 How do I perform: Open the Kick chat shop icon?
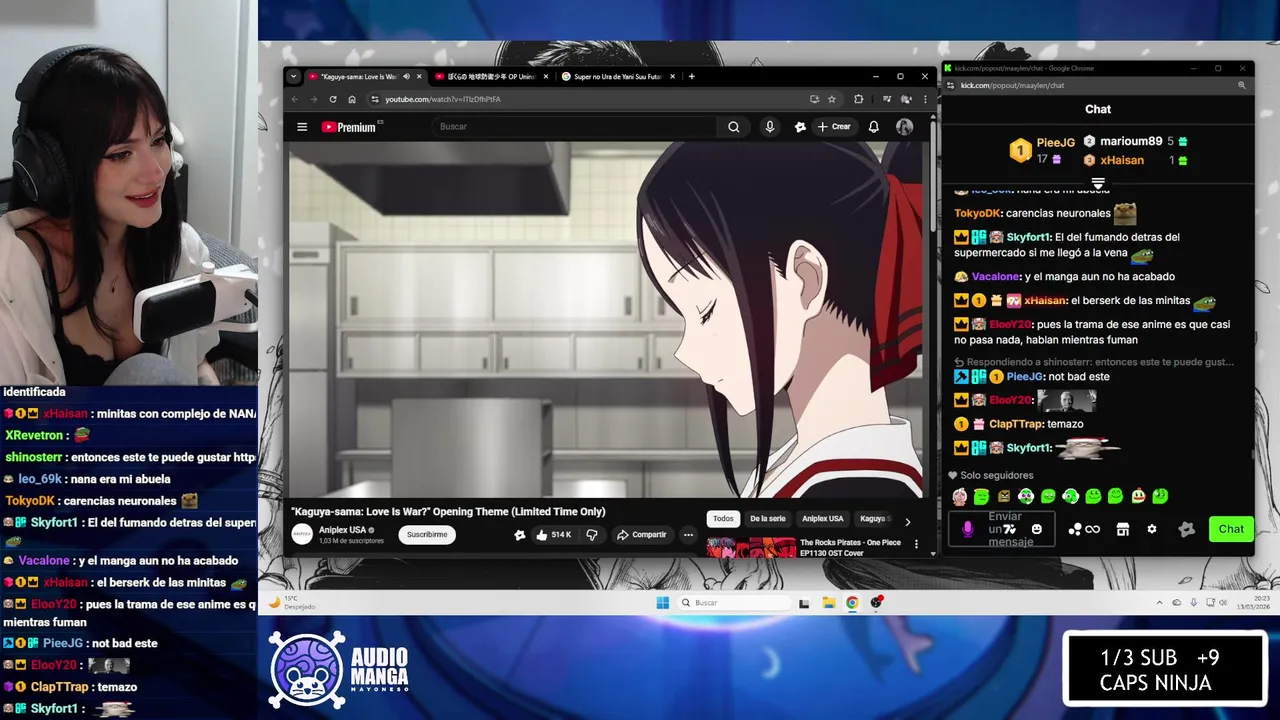(x=1123, y=529)
